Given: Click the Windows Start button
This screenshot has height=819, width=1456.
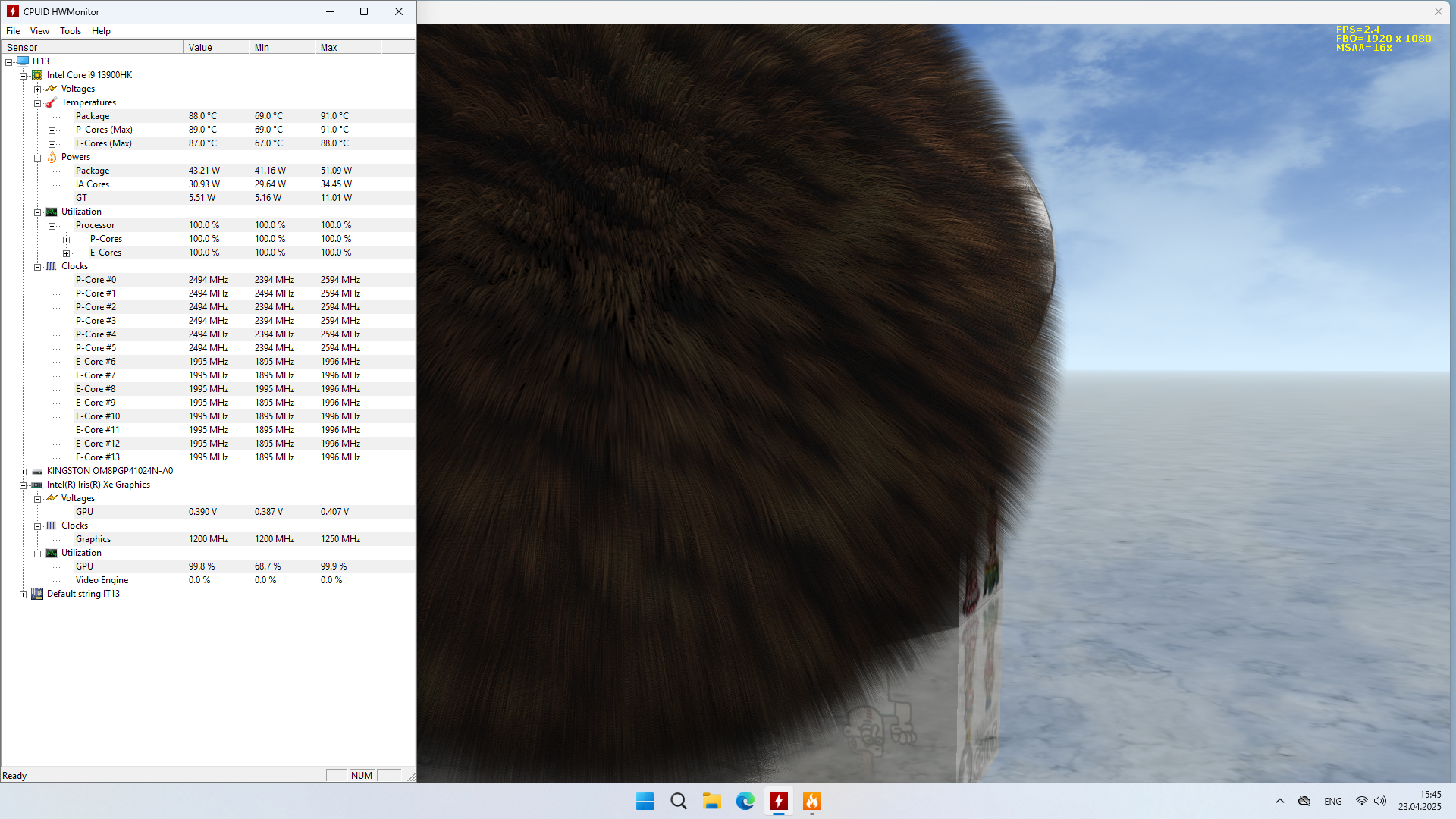Looking at the screenshot, I should coord(645,801).
